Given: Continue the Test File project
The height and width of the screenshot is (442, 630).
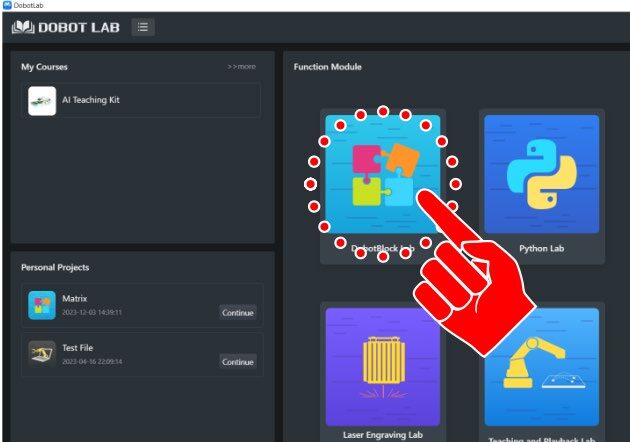Looking at the screenshot, I should click(238, 362).
